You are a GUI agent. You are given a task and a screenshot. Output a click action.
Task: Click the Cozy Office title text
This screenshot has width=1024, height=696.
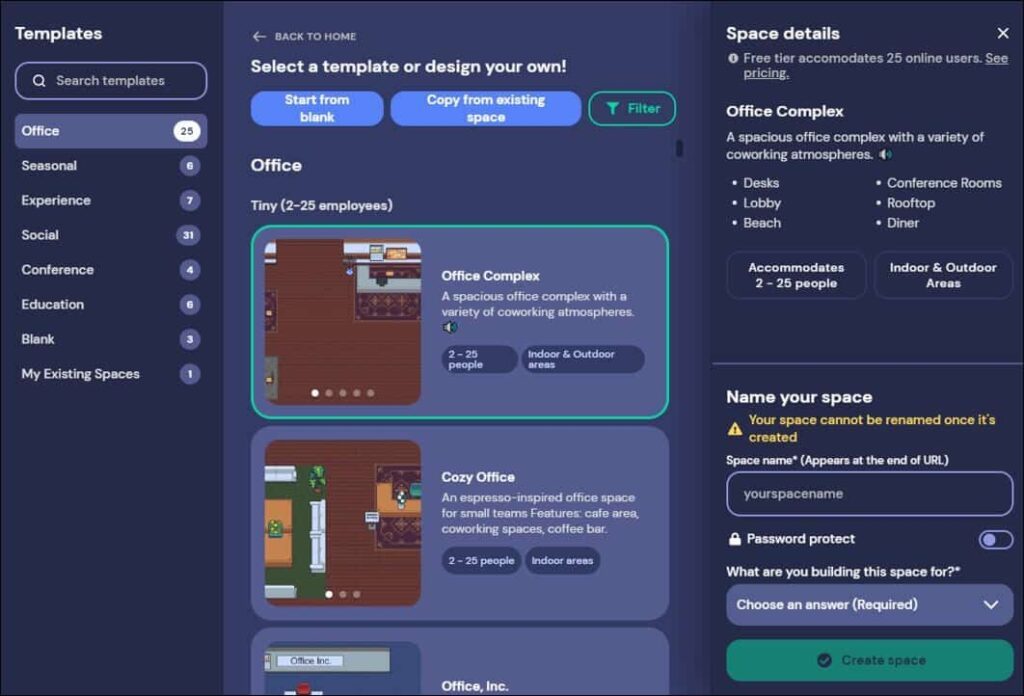tap(478, 477)
